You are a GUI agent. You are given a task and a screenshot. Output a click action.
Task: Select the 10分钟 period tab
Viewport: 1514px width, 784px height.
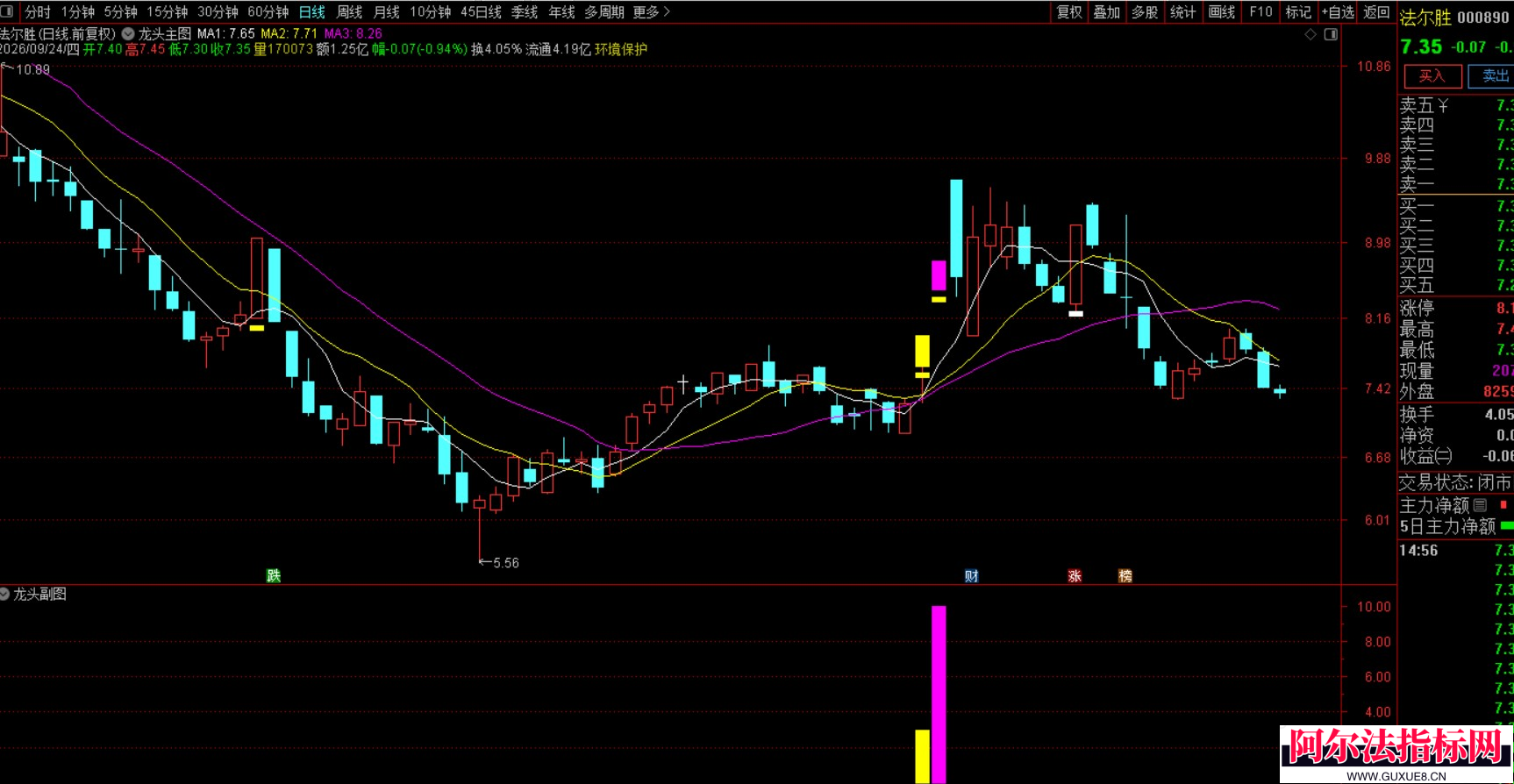pyautogui.click(x=431, y=11)
